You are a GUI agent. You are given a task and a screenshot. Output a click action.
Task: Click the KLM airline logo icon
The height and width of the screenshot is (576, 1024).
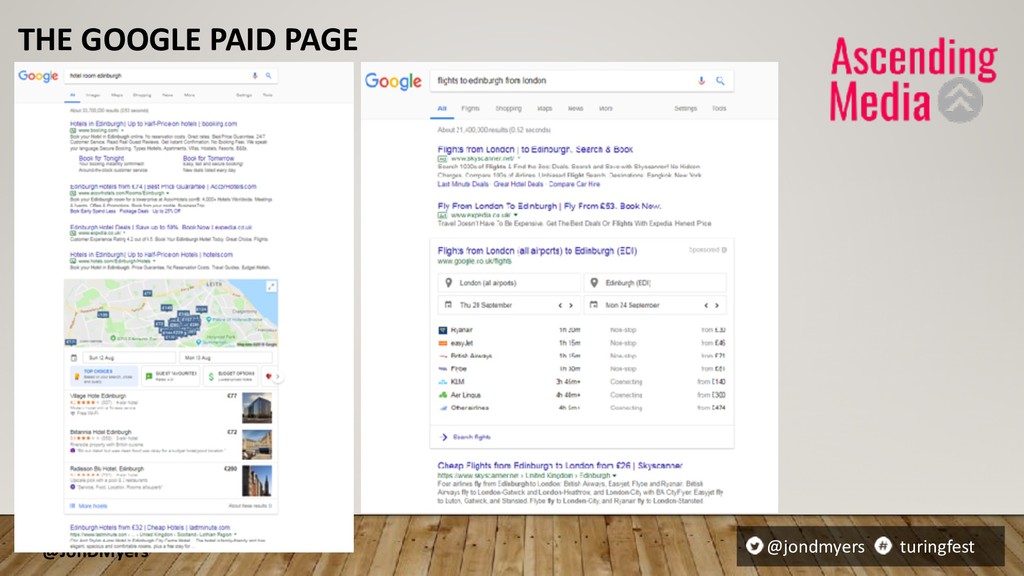443,382
